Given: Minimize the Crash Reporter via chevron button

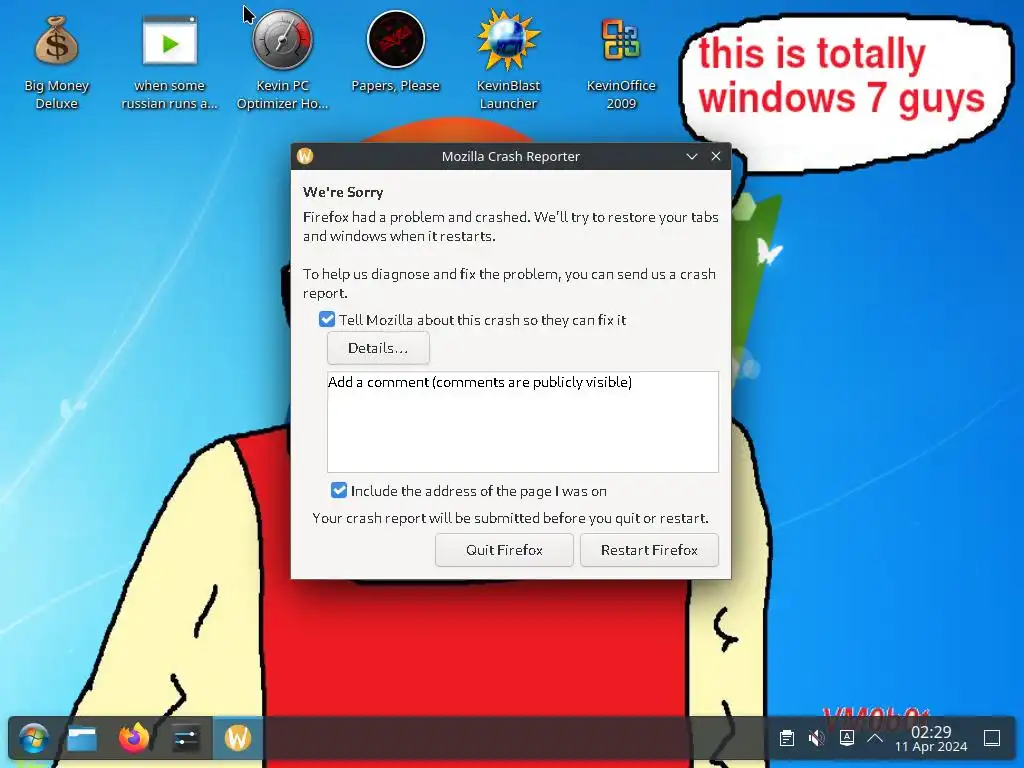Looking at the screenshot, I should pyautogui.click(x=692, y=156).
